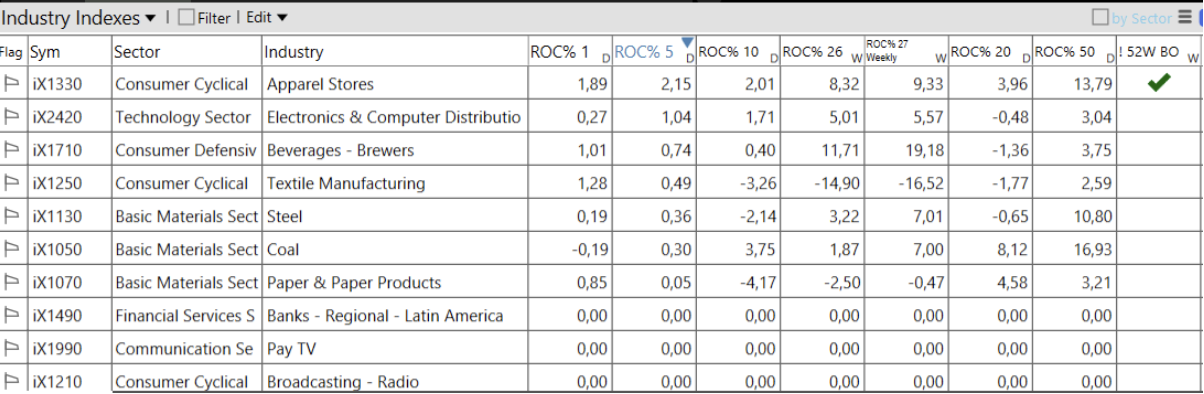Screen dimensions: 1204x394
Task: Toggle flag for iX1710 Beverages - Brewers
Action: [12, 150]
